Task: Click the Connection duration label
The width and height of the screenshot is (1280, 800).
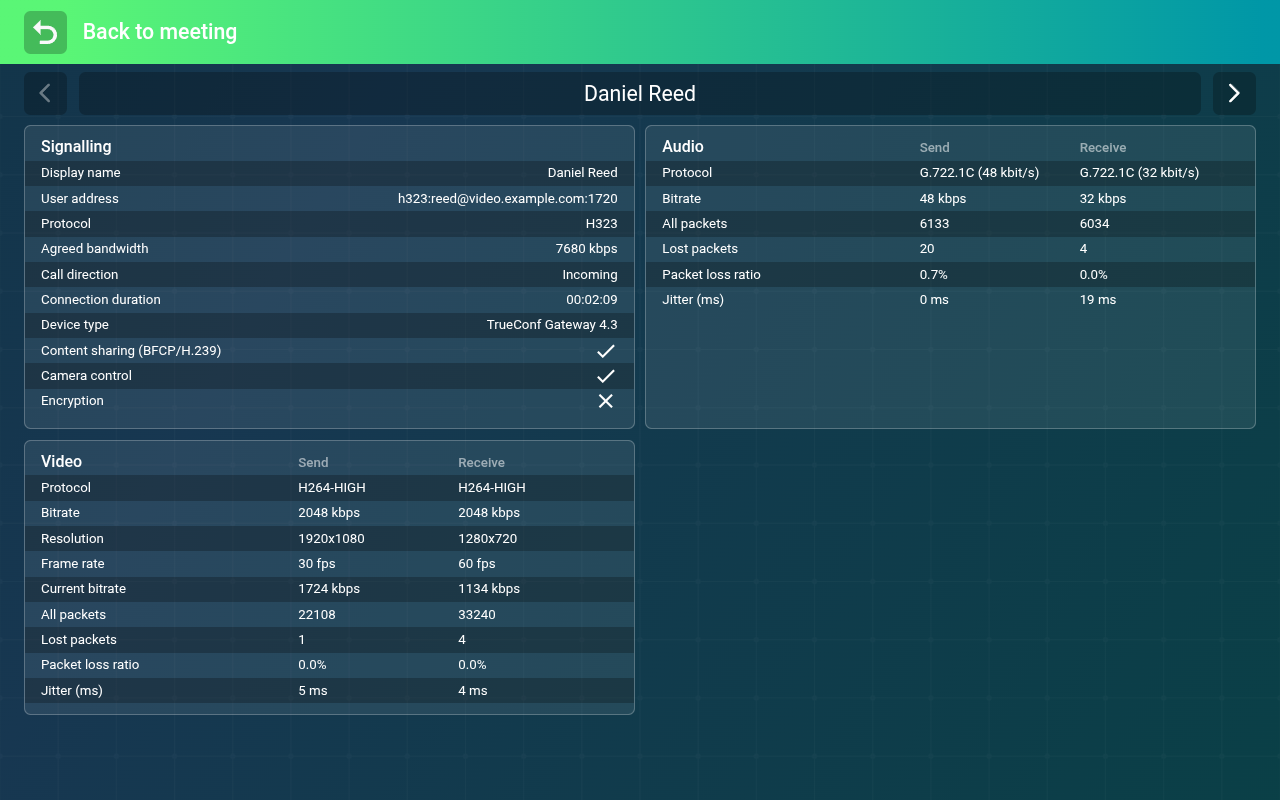Action: point(101,300)
